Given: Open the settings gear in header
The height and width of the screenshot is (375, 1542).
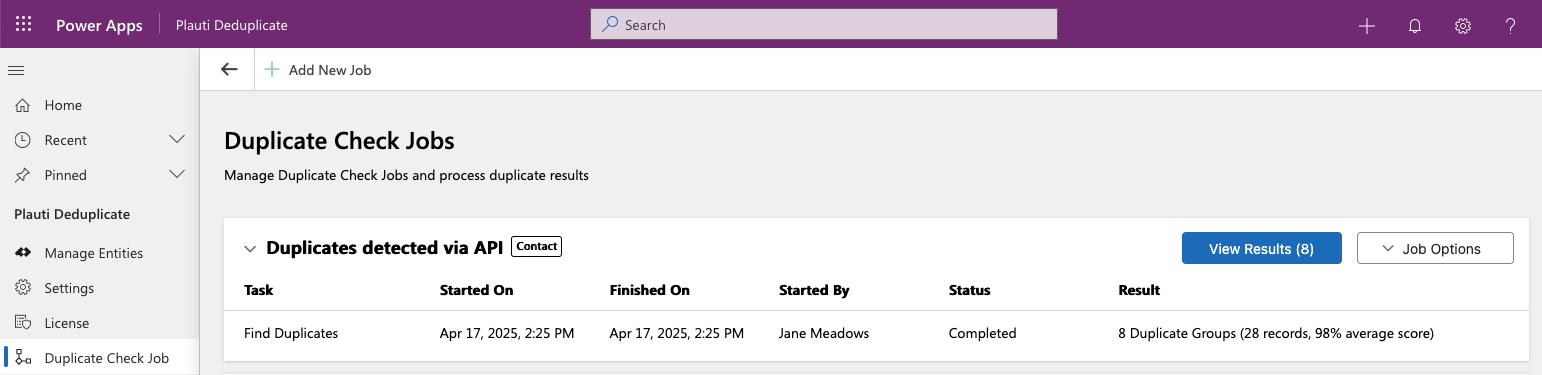Looking at the screenshot, I should (1463, 25).
